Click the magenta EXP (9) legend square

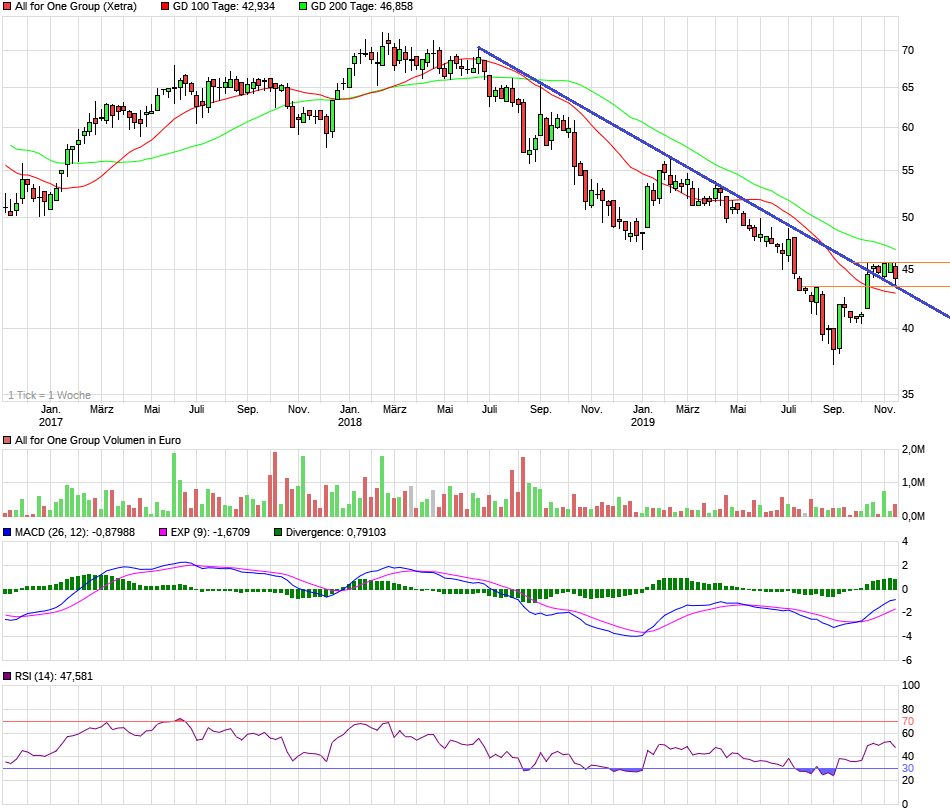(x=164, y=532)
